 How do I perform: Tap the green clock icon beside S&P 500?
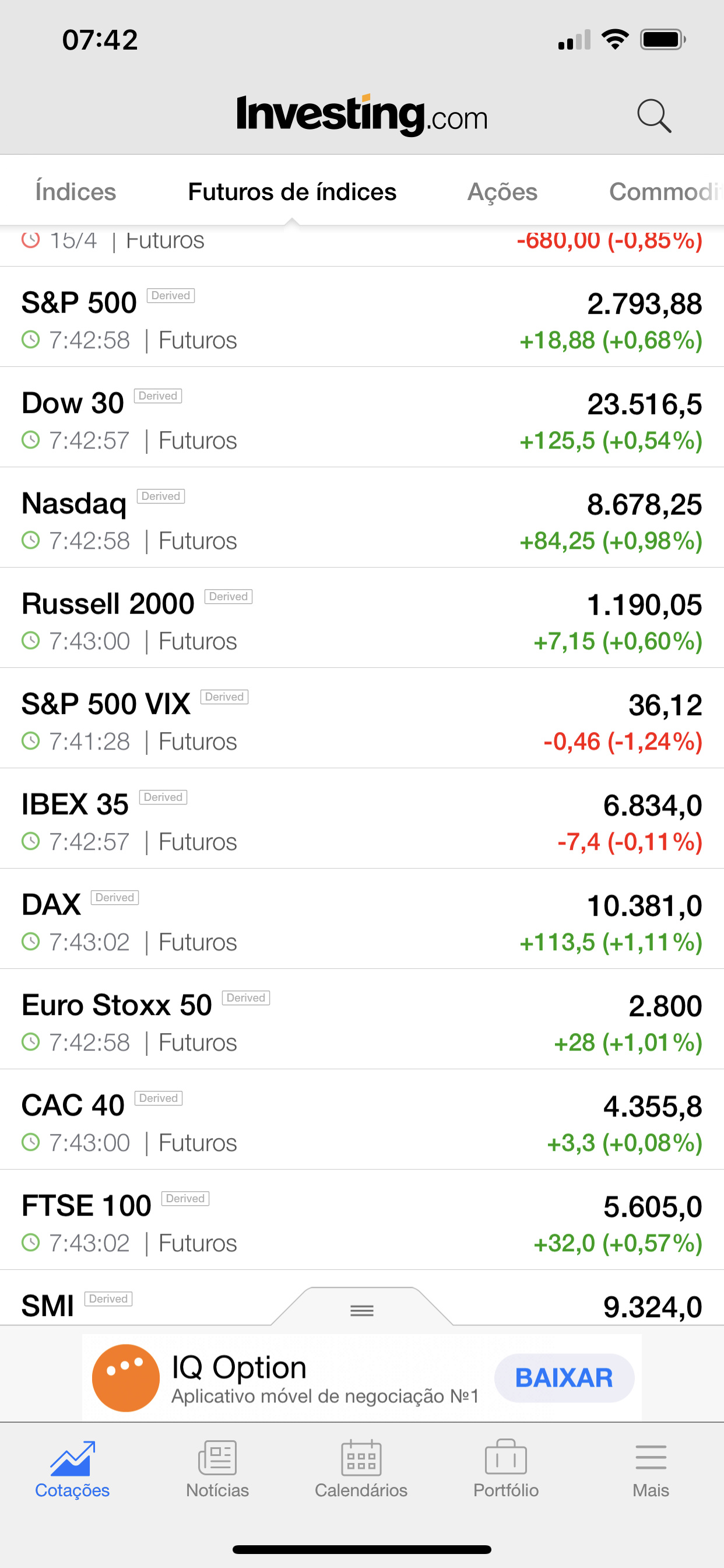click(x=30, y=339)
